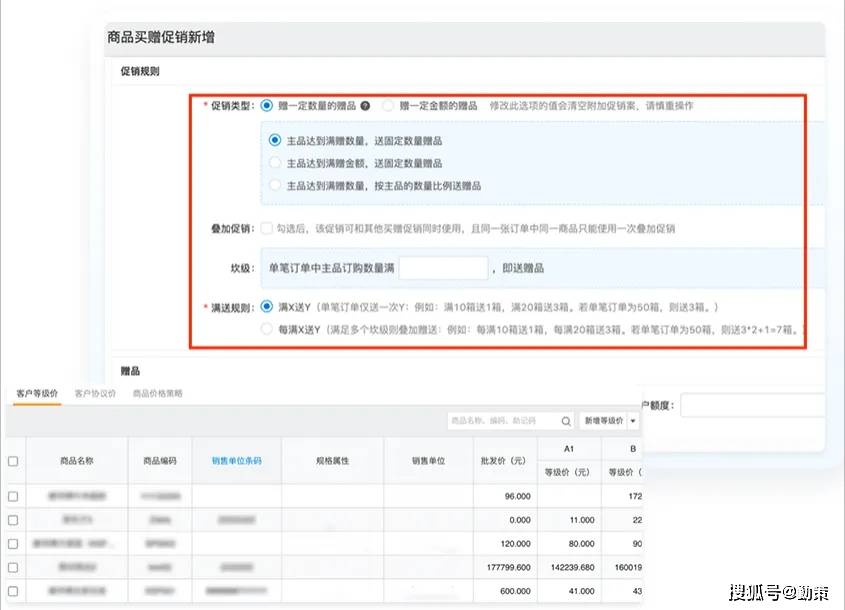Image resolution: width=845 pixels, height=610 pixels.
Task: Click the search magnifier icon
Action: tap(566, 421)
